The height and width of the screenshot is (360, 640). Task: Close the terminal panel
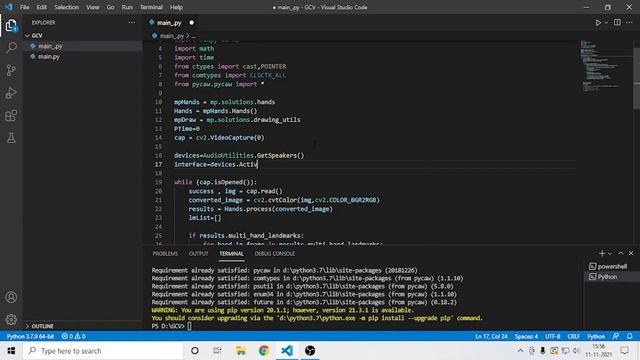click(x=631, y=253)
